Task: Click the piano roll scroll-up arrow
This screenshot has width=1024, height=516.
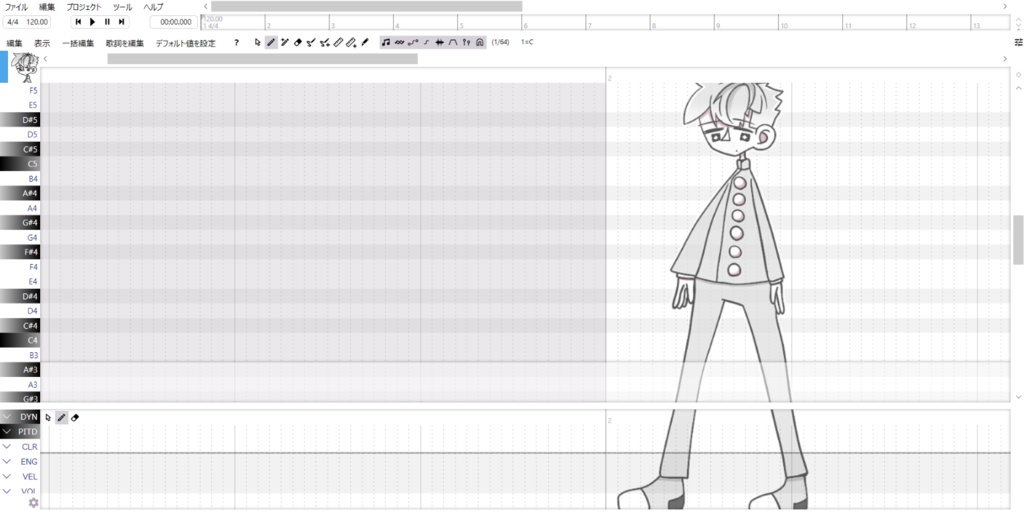Action: pyautogui.click(x=1018, y=88)
